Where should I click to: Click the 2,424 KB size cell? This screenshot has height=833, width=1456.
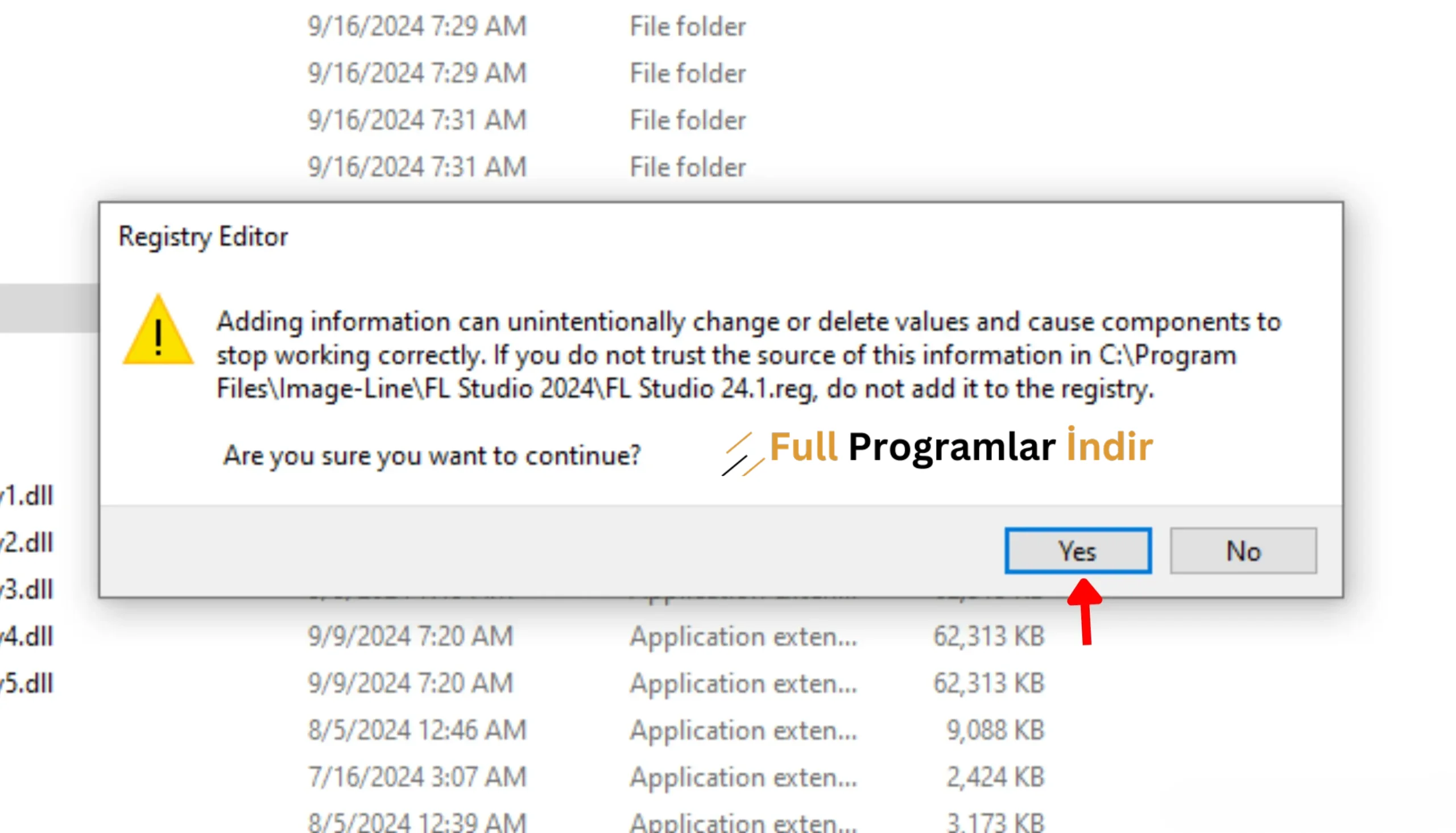point(995,777)
